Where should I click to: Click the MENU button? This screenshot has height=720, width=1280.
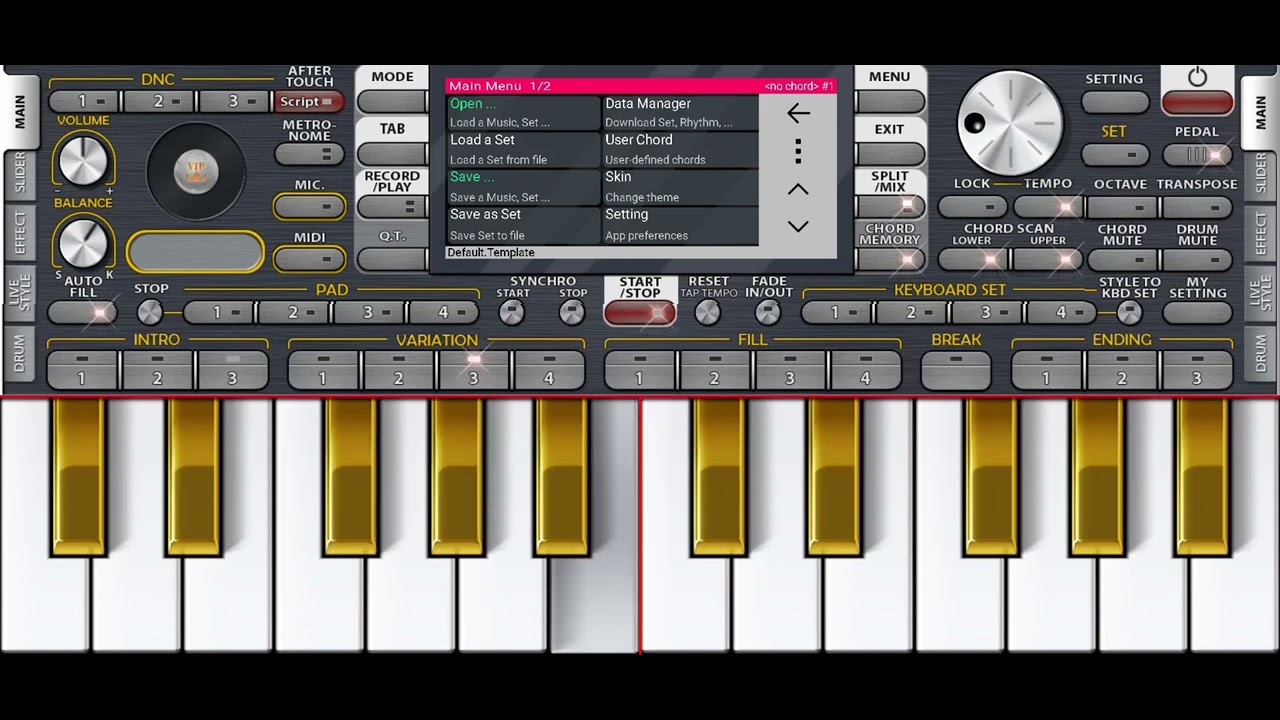pyautogui.click(x=889, y=101)
